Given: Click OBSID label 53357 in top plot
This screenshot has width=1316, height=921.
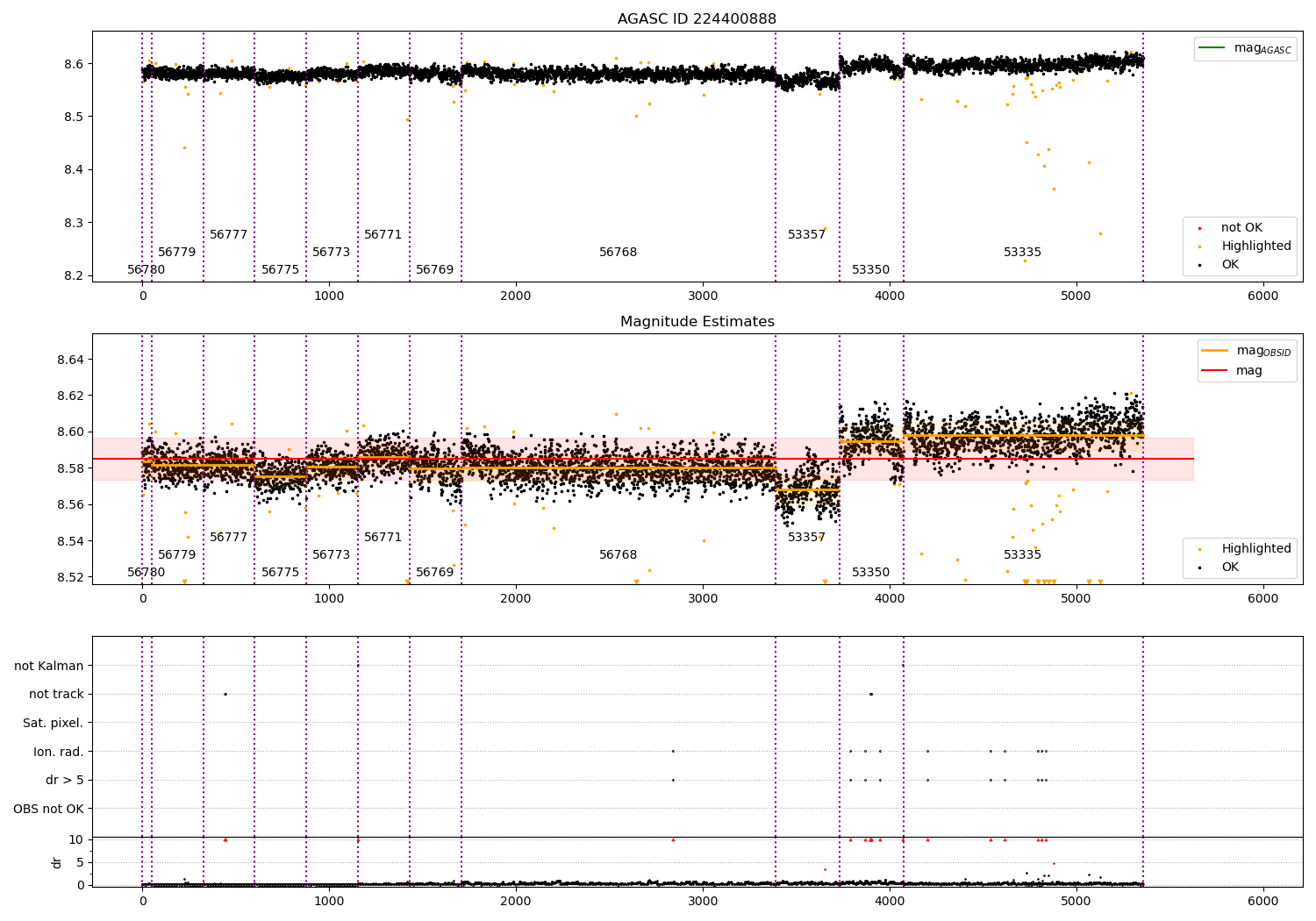Looking at the screenshot, I should click(x=807, y=235).
